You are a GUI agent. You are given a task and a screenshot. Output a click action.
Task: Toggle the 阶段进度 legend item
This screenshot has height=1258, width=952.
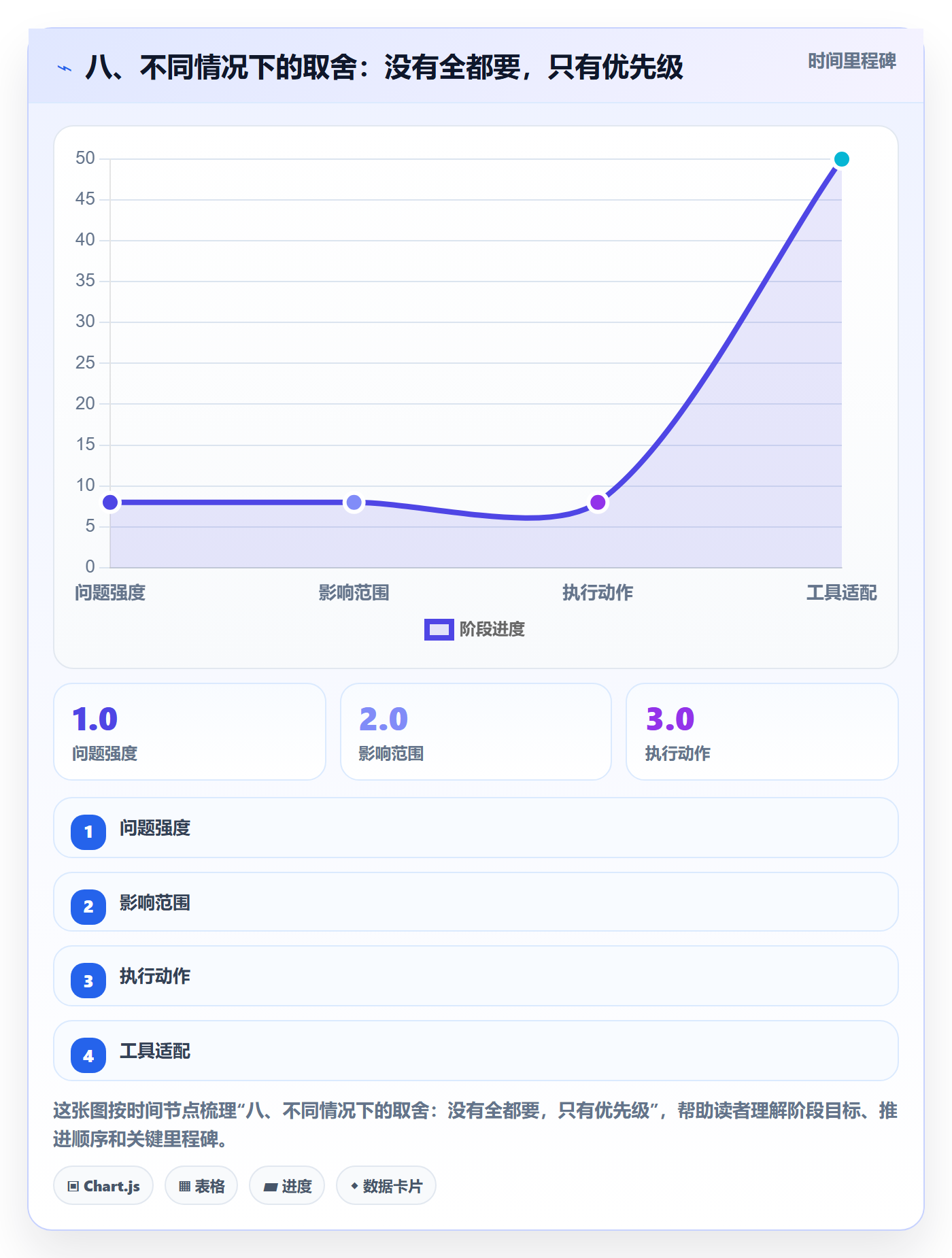tap(475, 630)
